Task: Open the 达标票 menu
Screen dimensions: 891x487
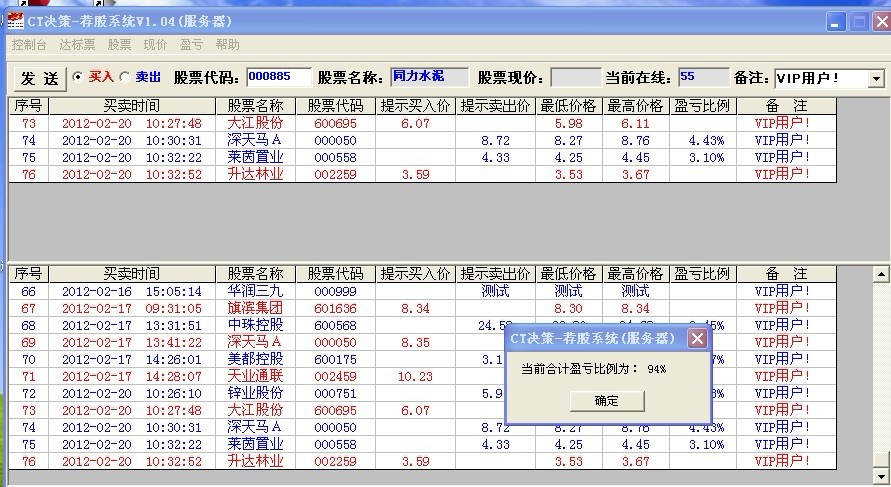Action: point(77,45)
